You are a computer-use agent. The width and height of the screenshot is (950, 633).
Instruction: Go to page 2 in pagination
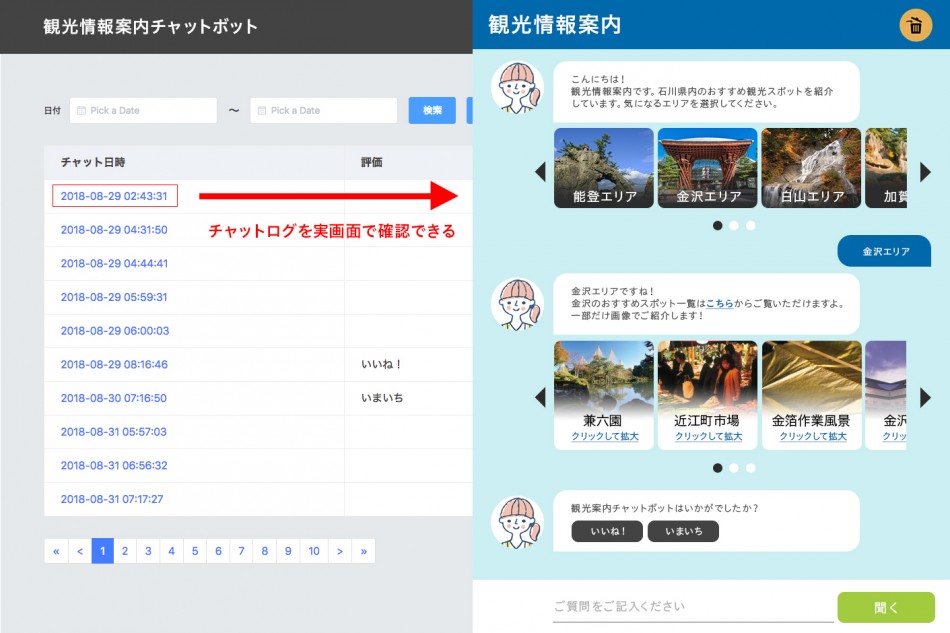click(125, 551)
